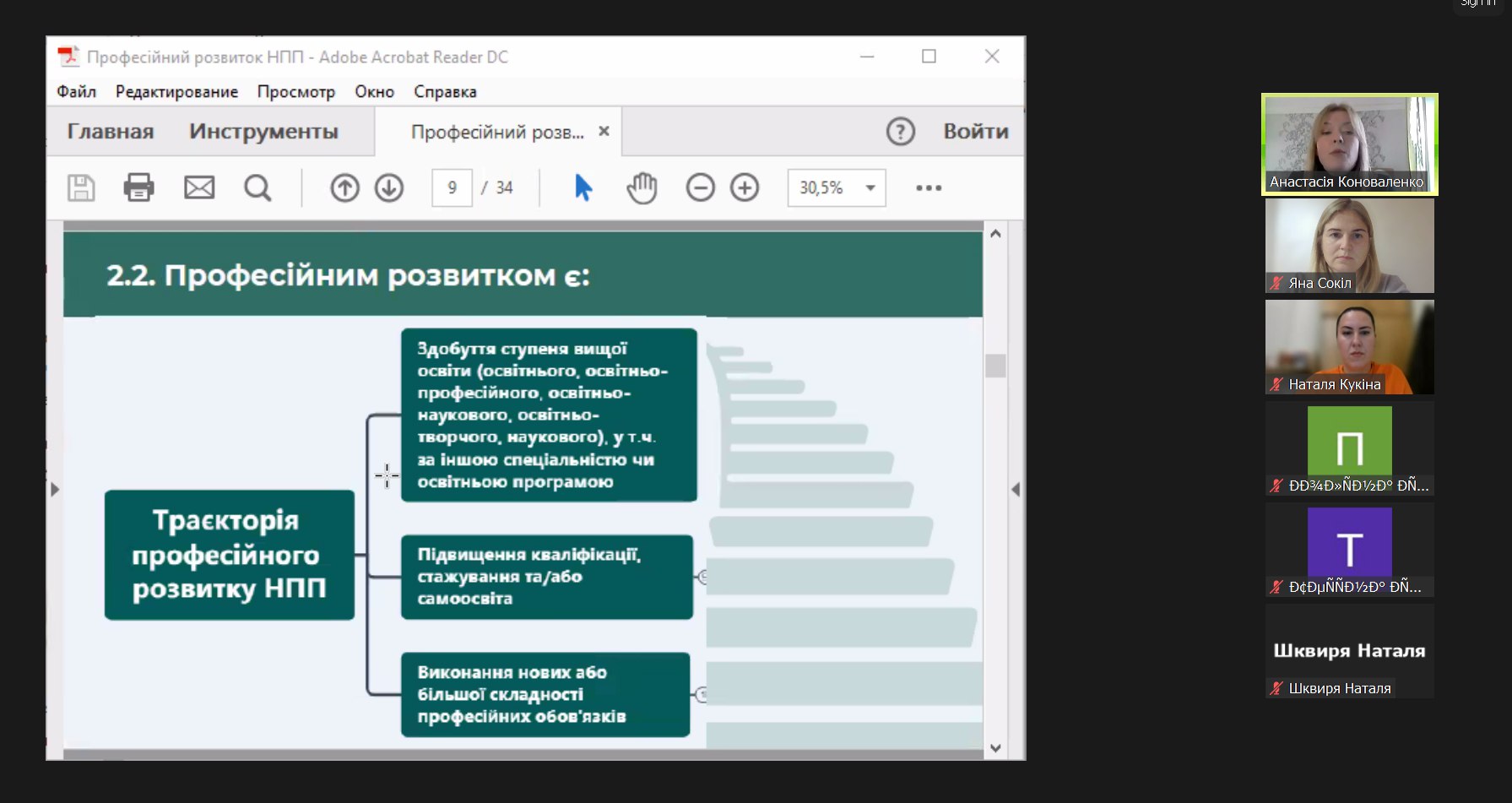The height and width of the screenshot is (803, 1512).
Task: Go to next page arrow down
Action: coord(389,187)
